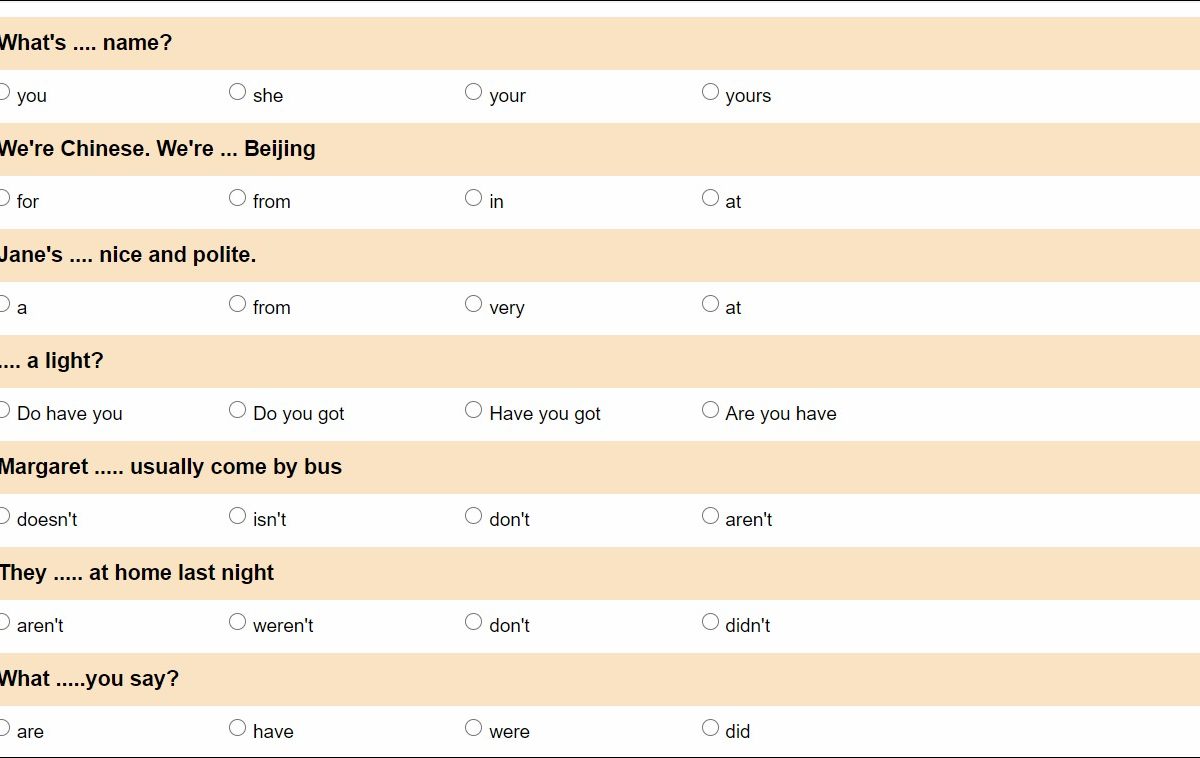Pick the 'Do you got' option
Image resolution: width=1200 pixels, height=758 pixels.
pyautogui.click(x=237, y=410)
